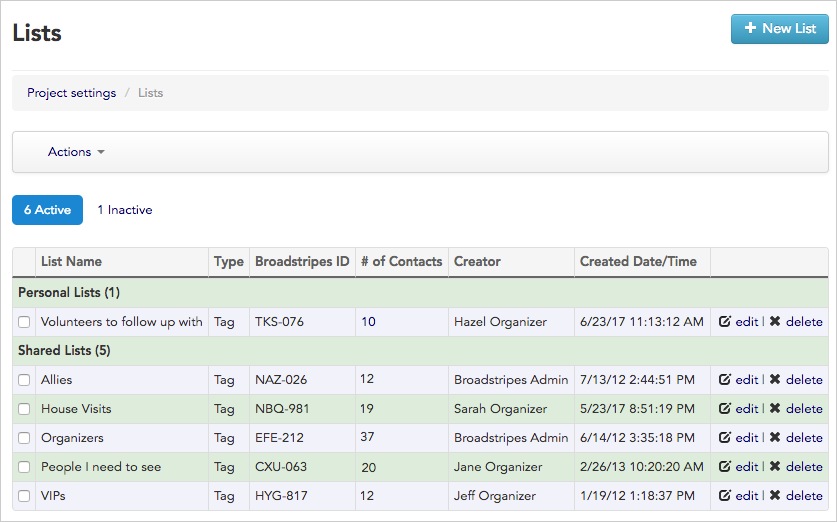Open the 10 contacts count for Volunteers
Image resolution: width=837 pixels, height=522 pixels.
[x=368, y=322]
